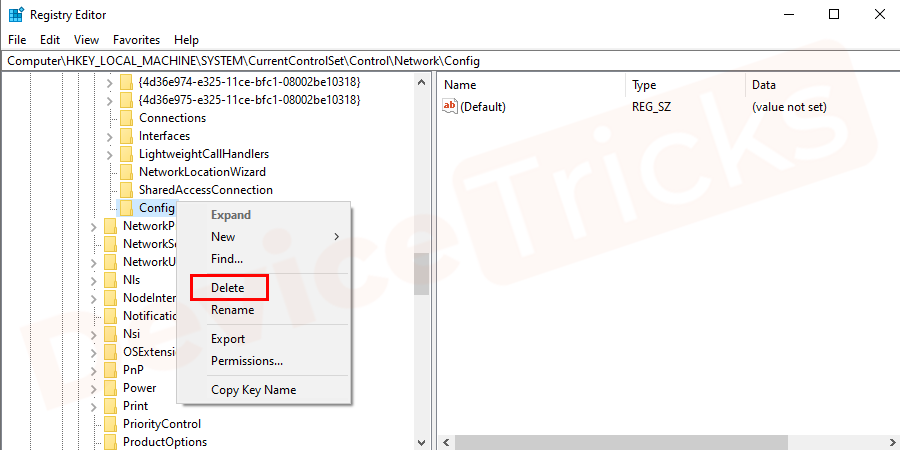Click the tree pane scroll down arrow

click(421, 442)
